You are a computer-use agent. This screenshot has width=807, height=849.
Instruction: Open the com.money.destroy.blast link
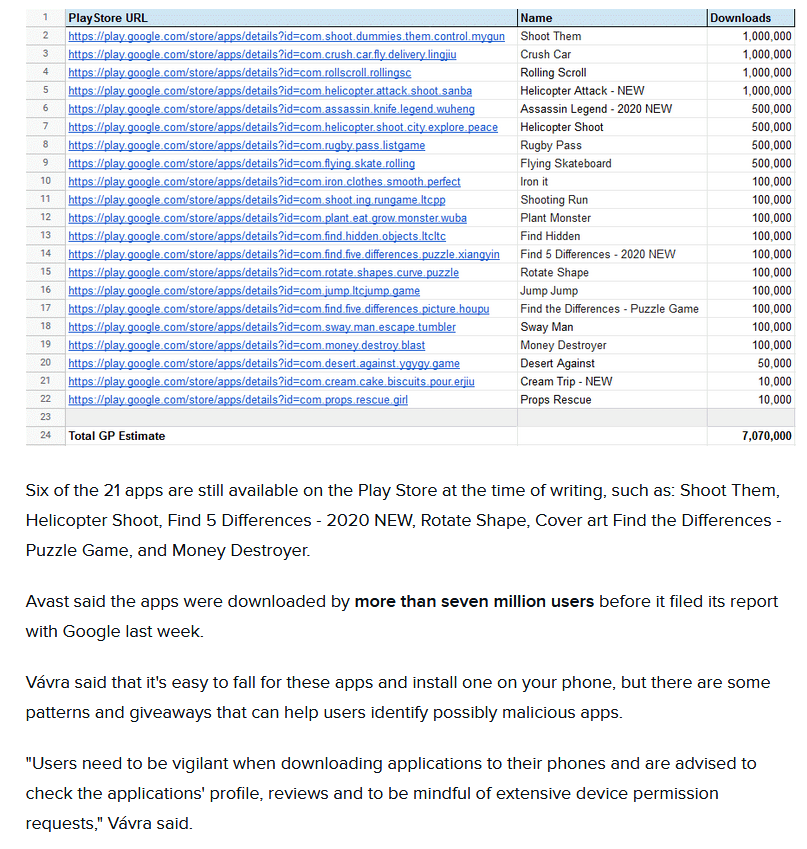pyautogui.click(x=246, y=345)
